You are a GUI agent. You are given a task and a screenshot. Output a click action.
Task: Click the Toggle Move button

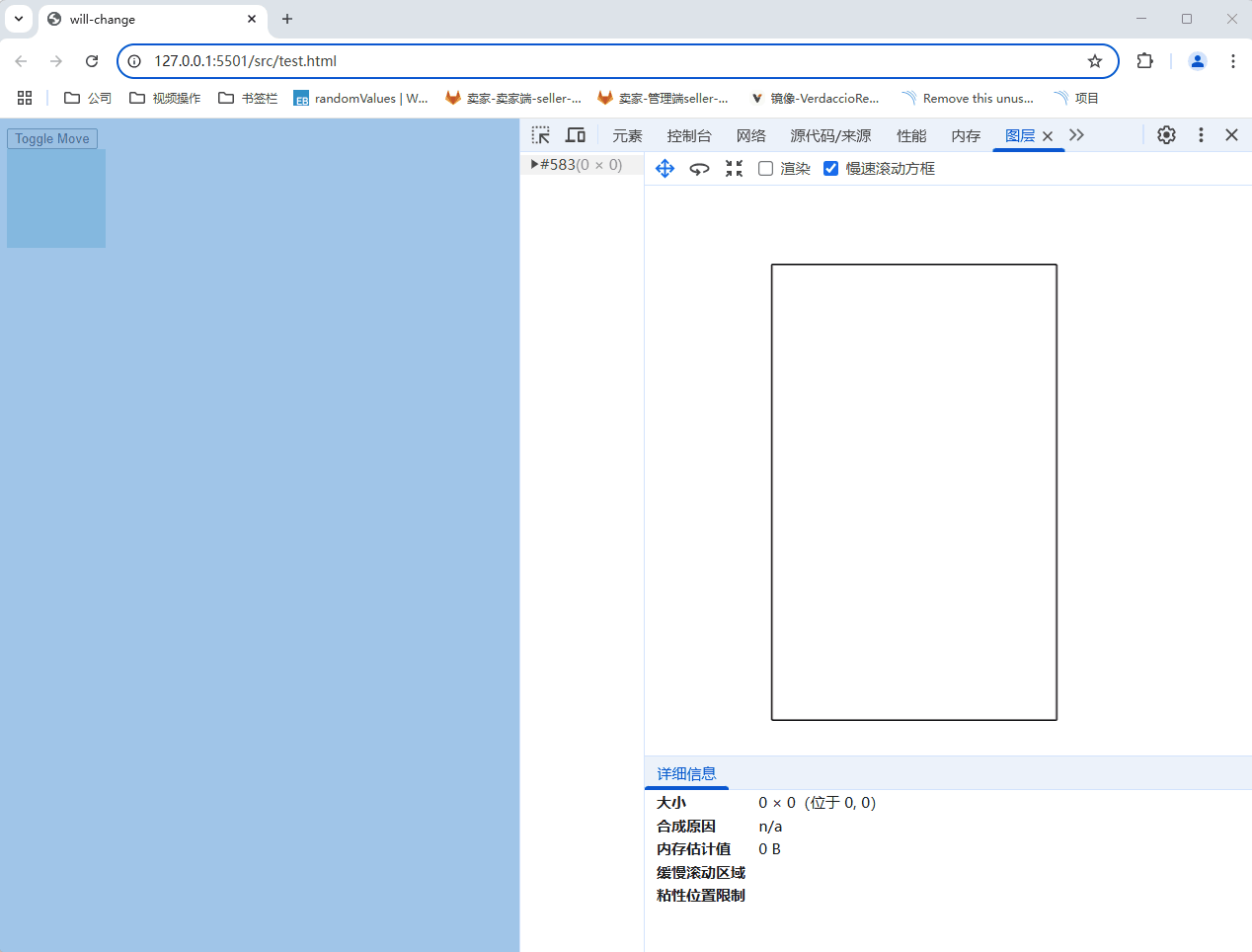[52, 138]
